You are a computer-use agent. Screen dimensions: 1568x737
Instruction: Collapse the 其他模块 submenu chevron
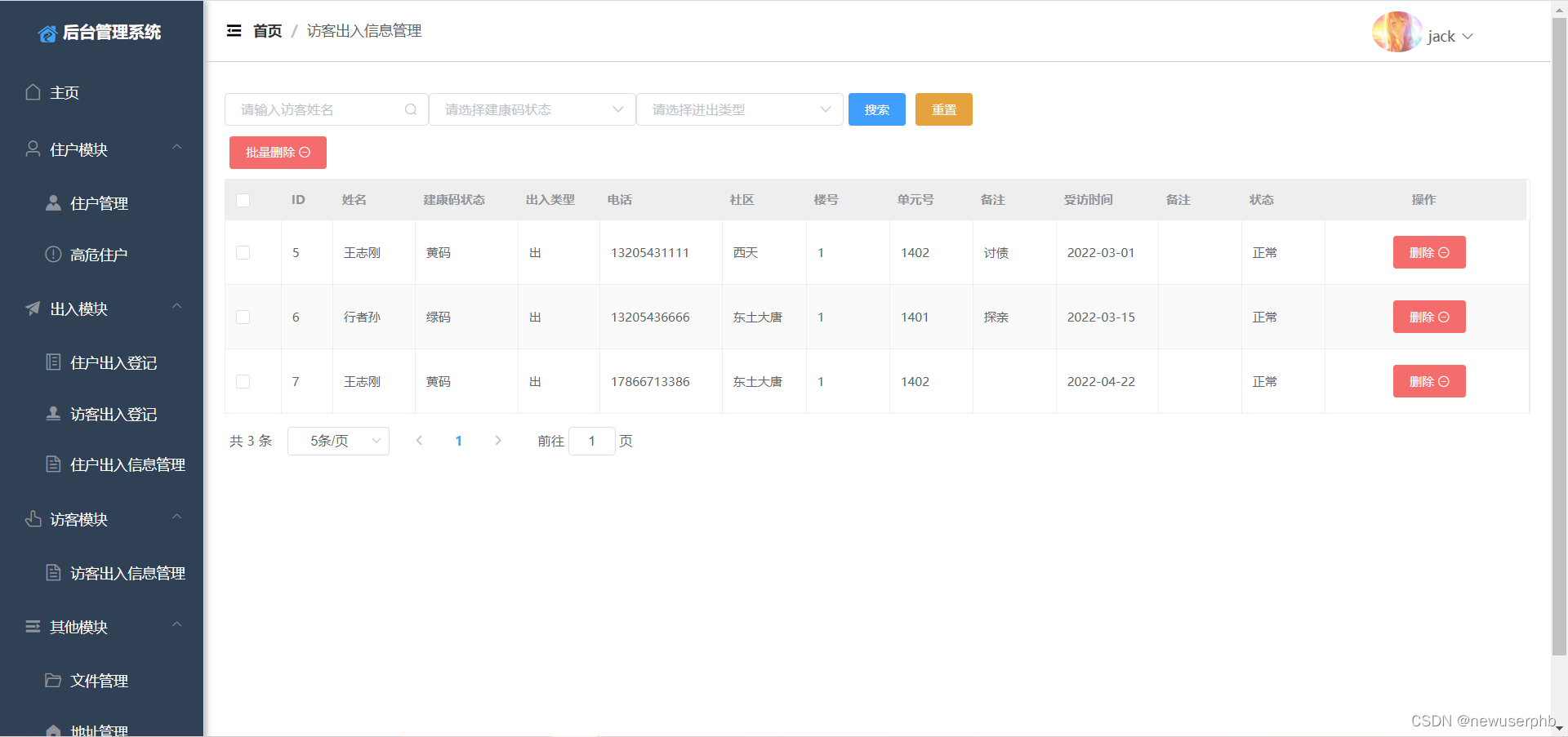pos(176,625)
